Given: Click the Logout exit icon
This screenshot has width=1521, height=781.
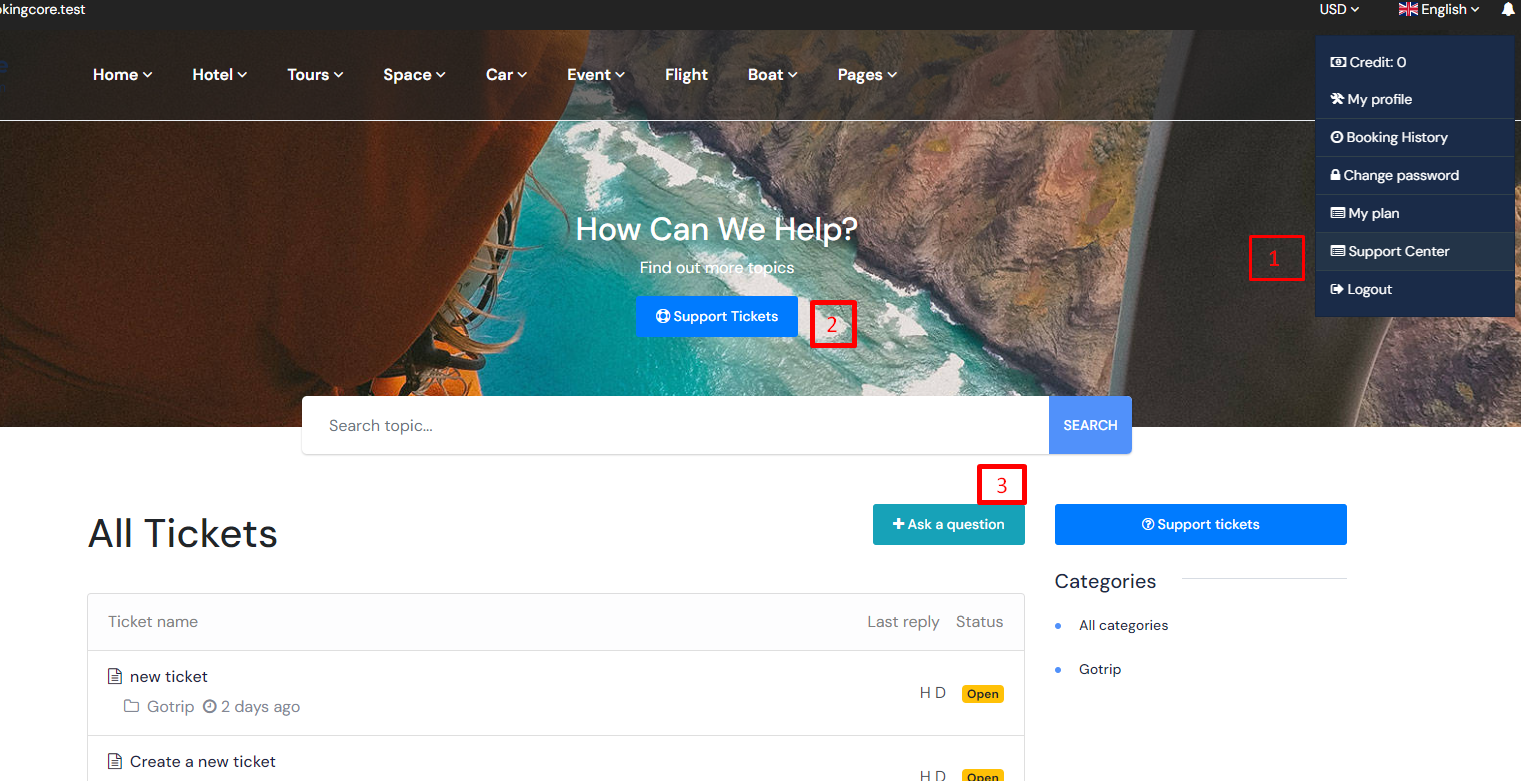Looking at the screenshot, I should 1337,289.
